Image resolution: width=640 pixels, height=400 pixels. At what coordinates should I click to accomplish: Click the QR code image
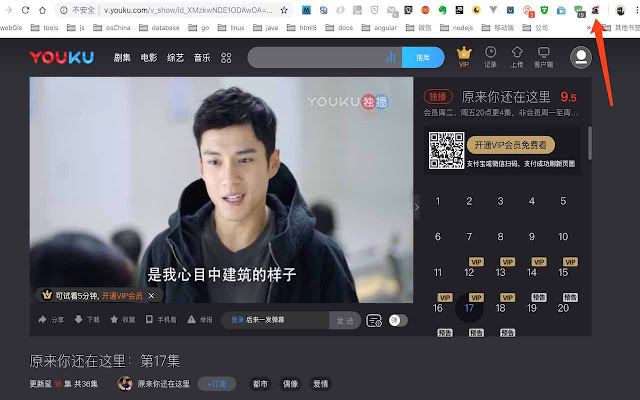click(446, 150)
